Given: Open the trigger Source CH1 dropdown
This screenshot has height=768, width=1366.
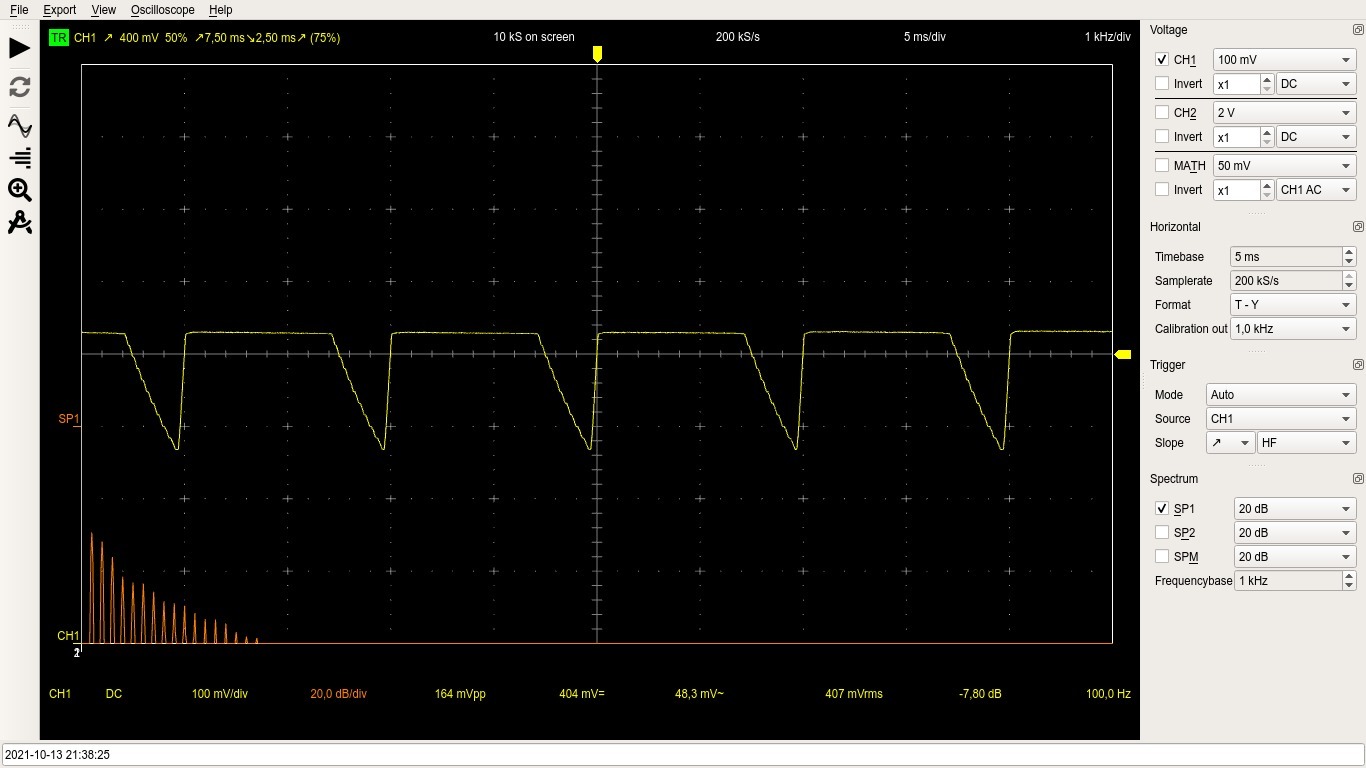Looking at the screenshot, I should point(1281,419).
